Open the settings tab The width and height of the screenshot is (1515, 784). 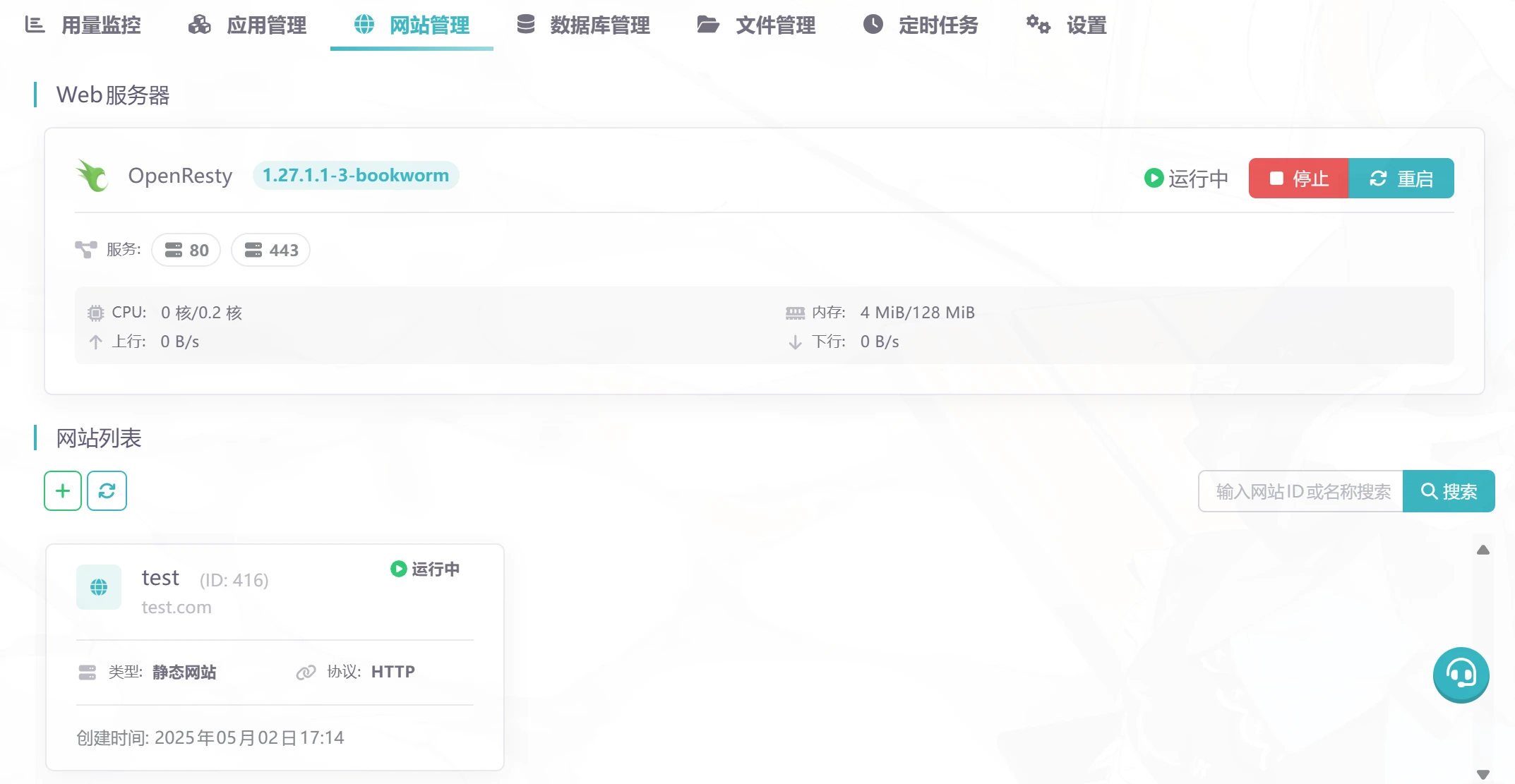tap(1067, 25)
